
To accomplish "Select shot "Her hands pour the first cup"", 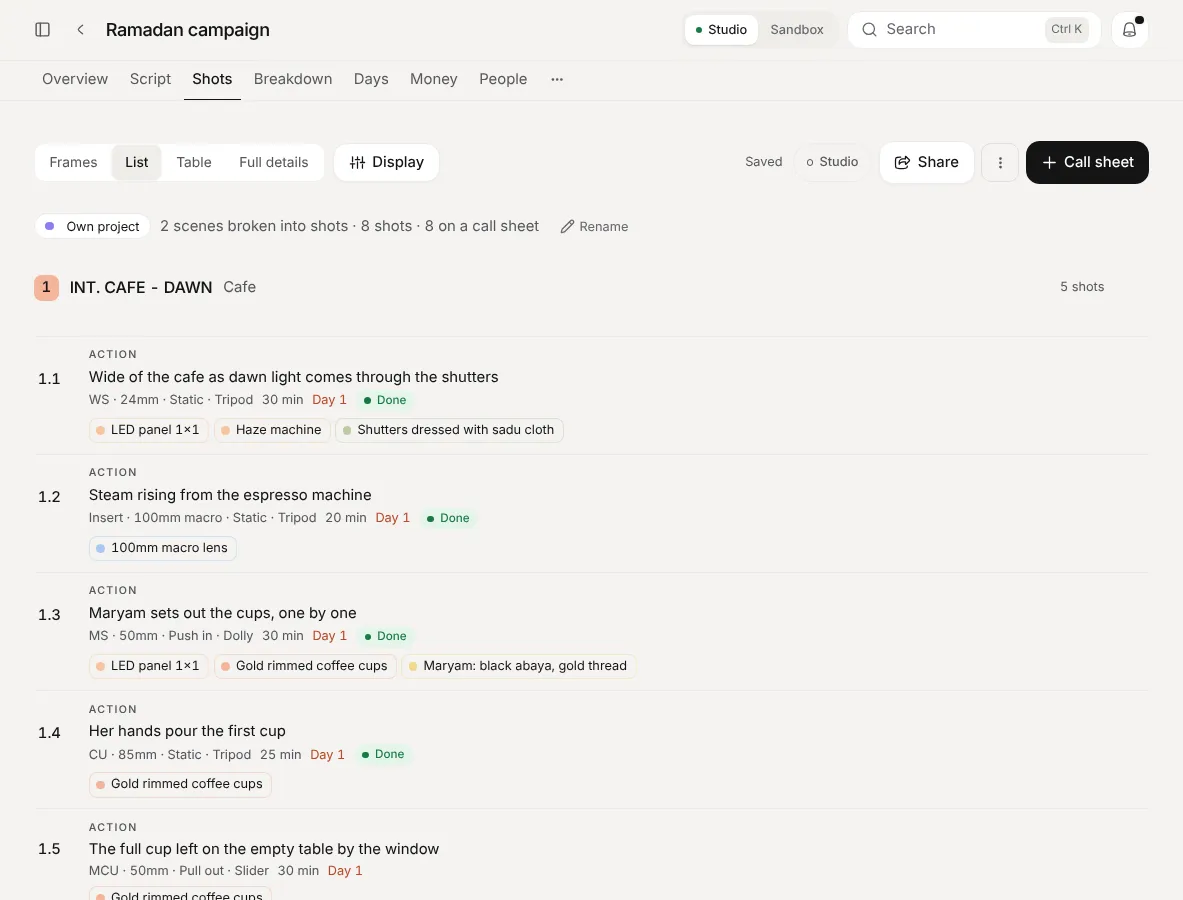I will (187, 731).
